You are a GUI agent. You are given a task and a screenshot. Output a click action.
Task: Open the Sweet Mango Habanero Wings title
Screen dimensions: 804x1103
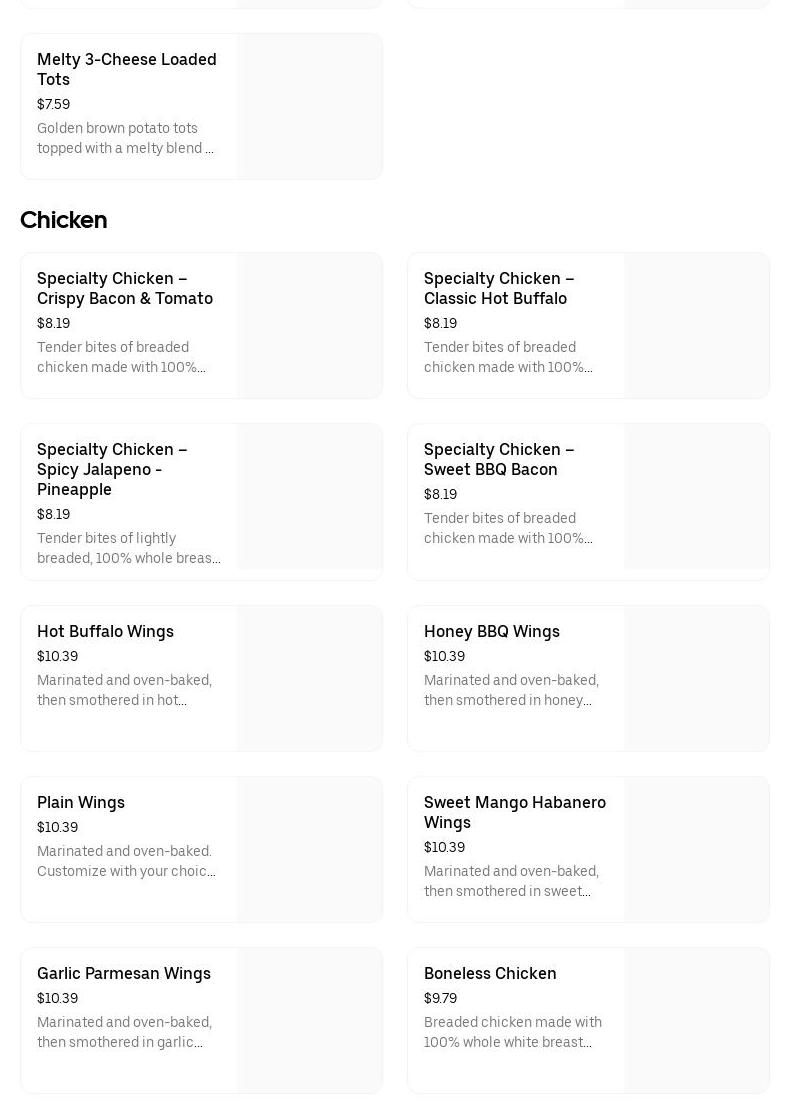tap(515, 812)
